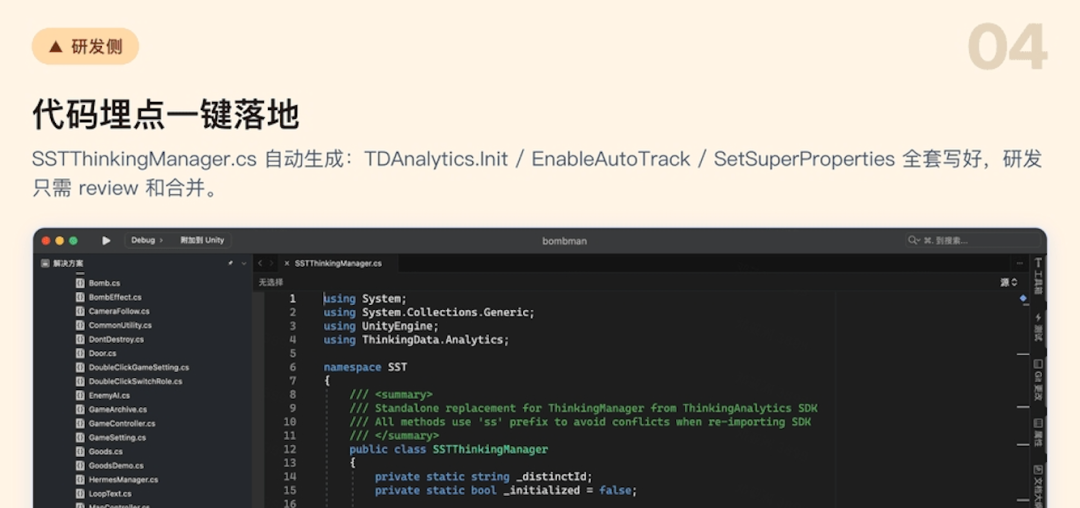Open EnemyAI.cs in solution tree
Image resolution: width=1080 pixels, height=508 pixels.
pos(109,396)
